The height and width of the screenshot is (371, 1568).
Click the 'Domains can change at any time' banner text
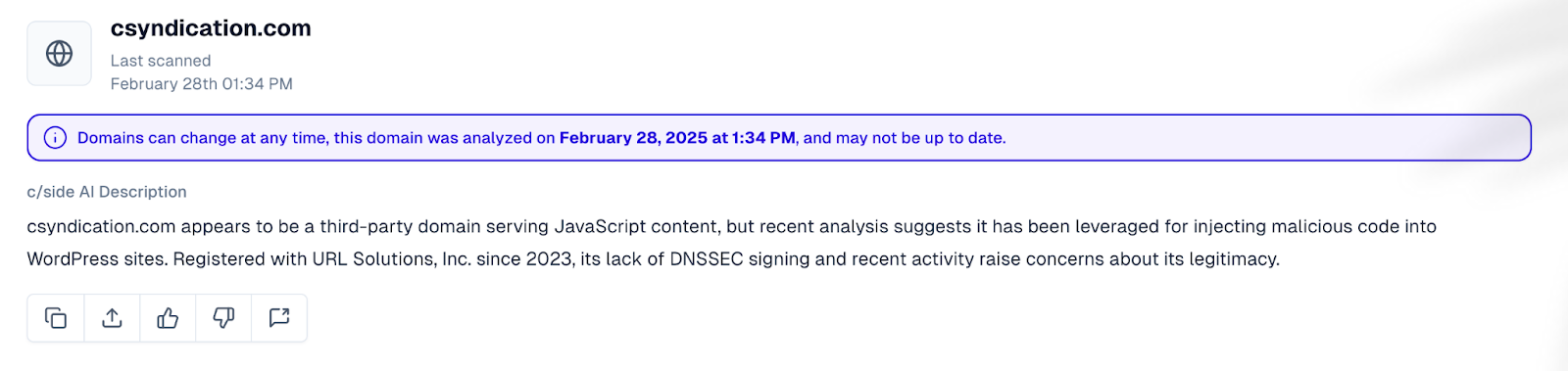point(202,138)
